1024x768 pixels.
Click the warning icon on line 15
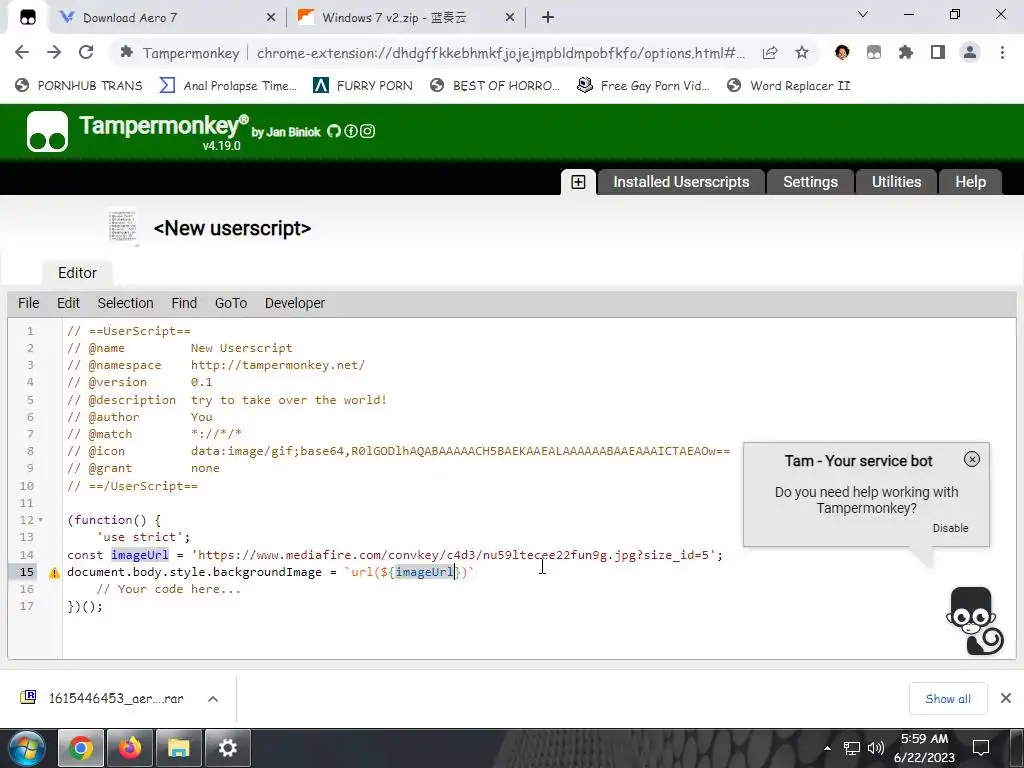click(x=54, y=573)
